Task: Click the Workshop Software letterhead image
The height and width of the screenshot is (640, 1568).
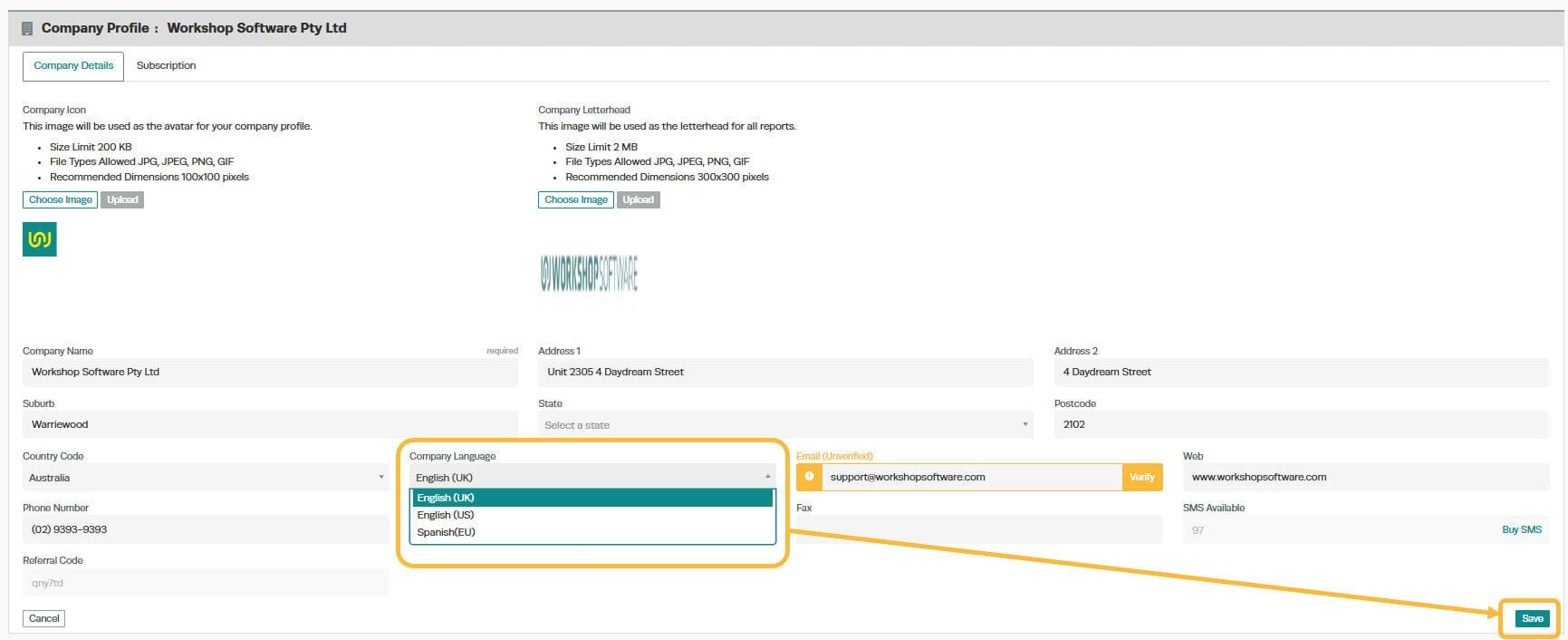Action: pos(589,273)
